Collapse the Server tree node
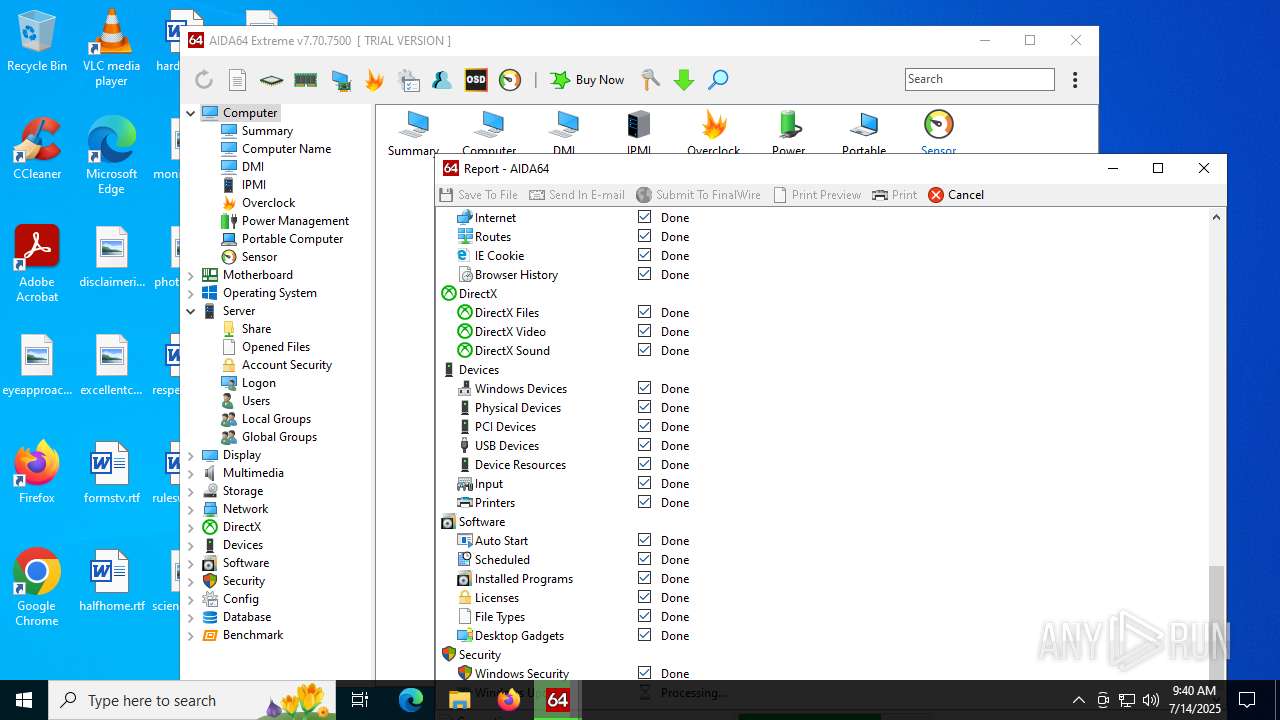 [x=190, y=311]
